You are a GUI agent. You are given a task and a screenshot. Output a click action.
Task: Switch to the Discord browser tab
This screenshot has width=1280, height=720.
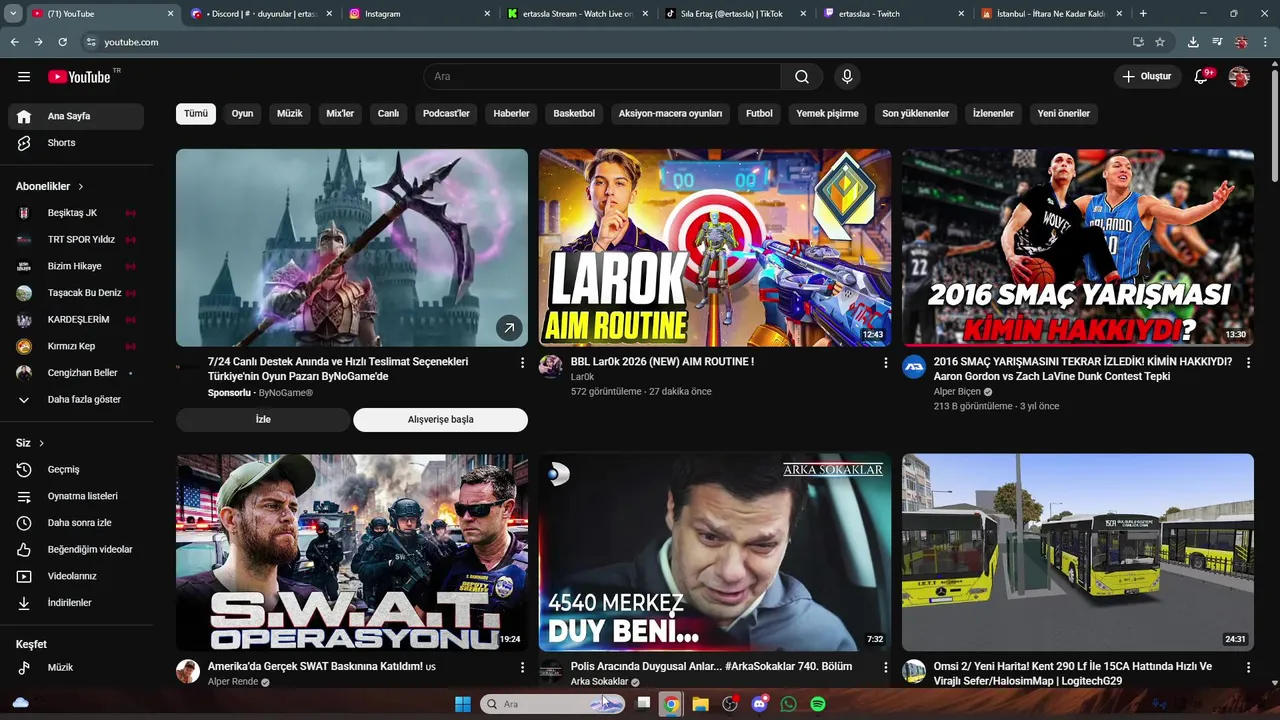point(262,14)
